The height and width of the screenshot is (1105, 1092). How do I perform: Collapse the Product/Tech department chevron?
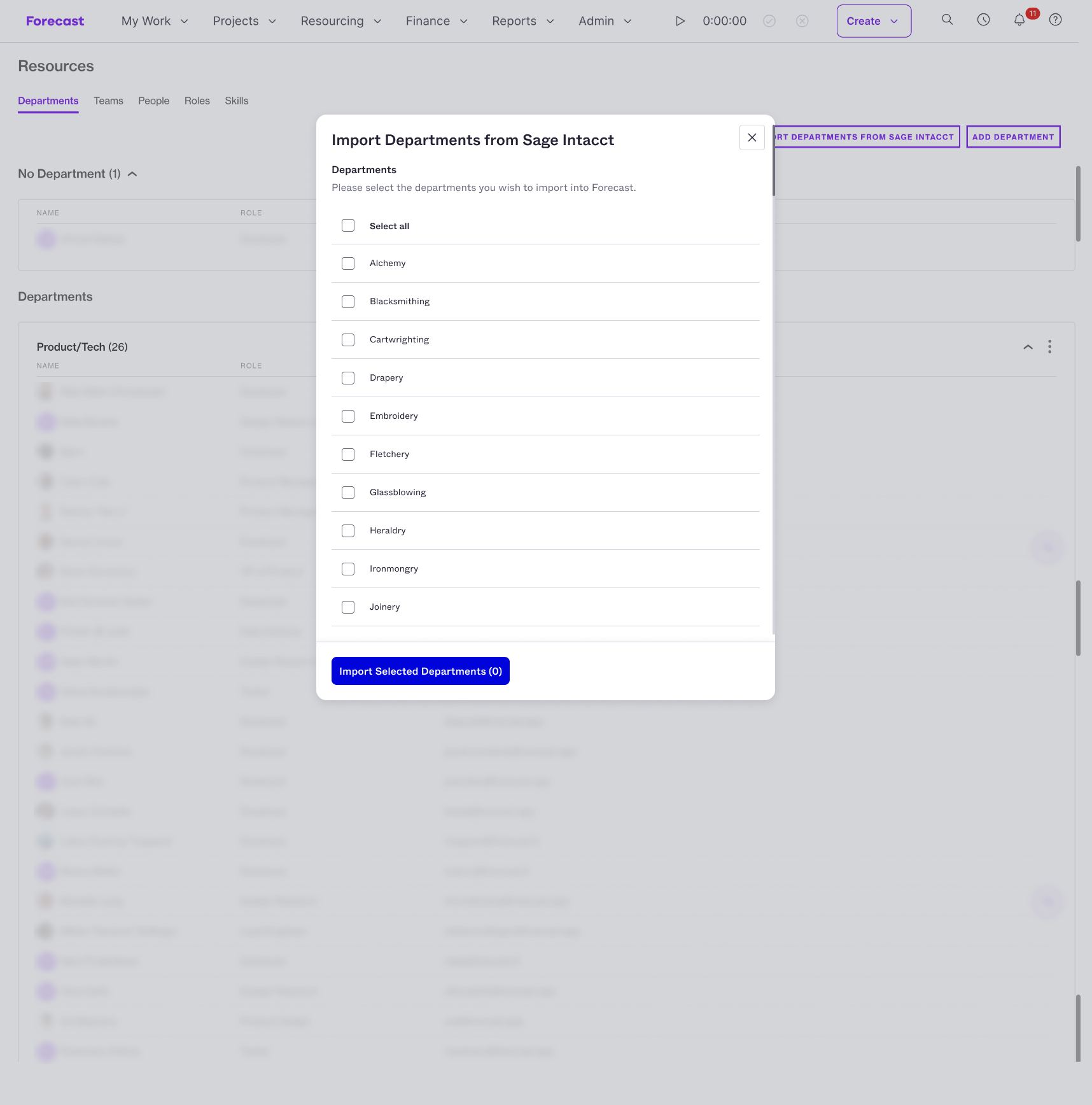[1028, 347]
